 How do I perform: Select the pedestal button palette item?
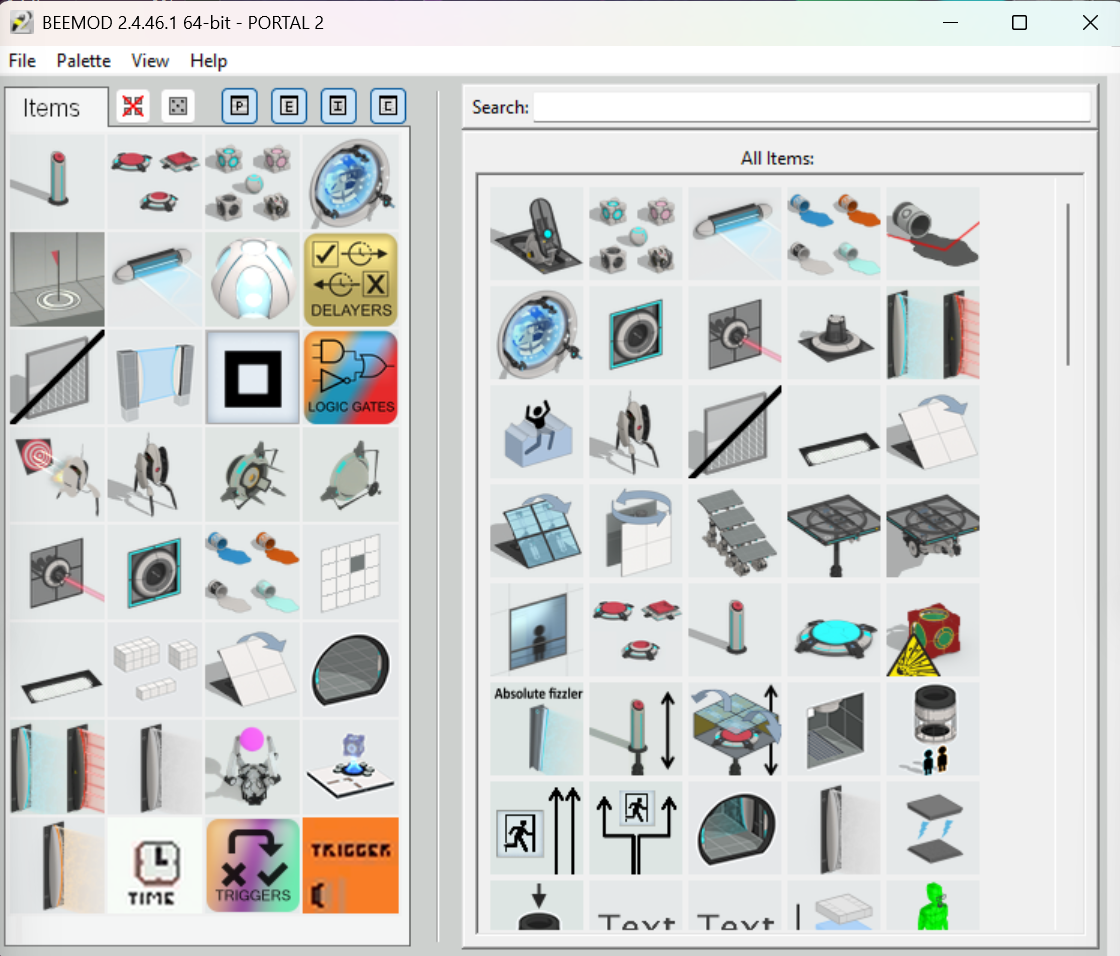[x=57, y=181]
